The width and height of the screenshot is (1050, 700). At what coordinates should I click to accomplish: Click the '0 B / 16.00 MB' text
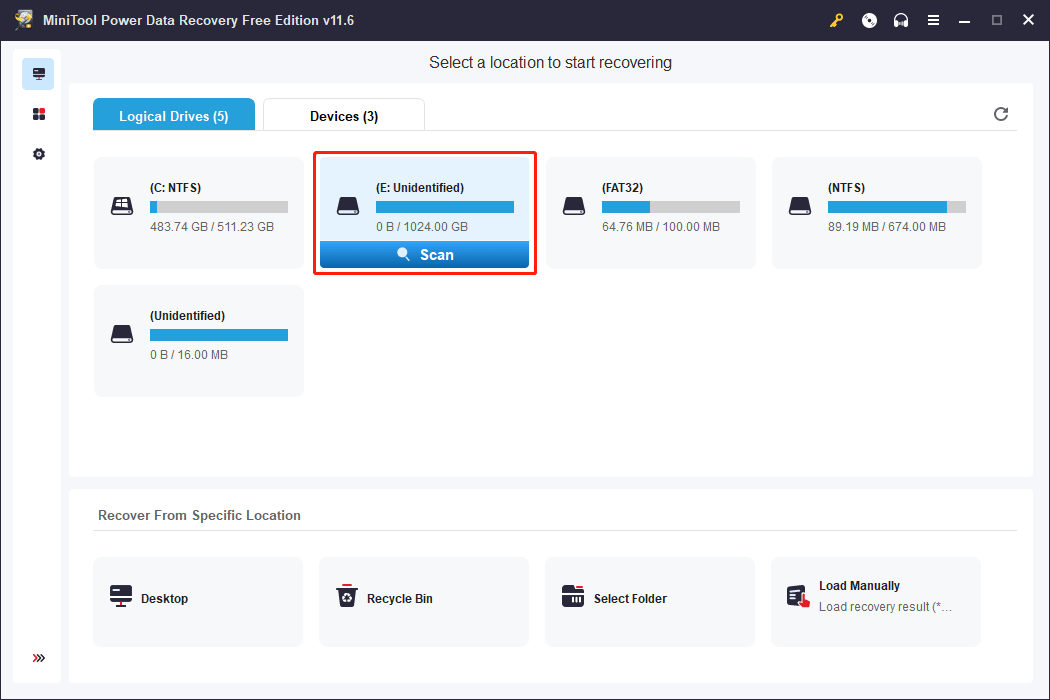[189, 354]
